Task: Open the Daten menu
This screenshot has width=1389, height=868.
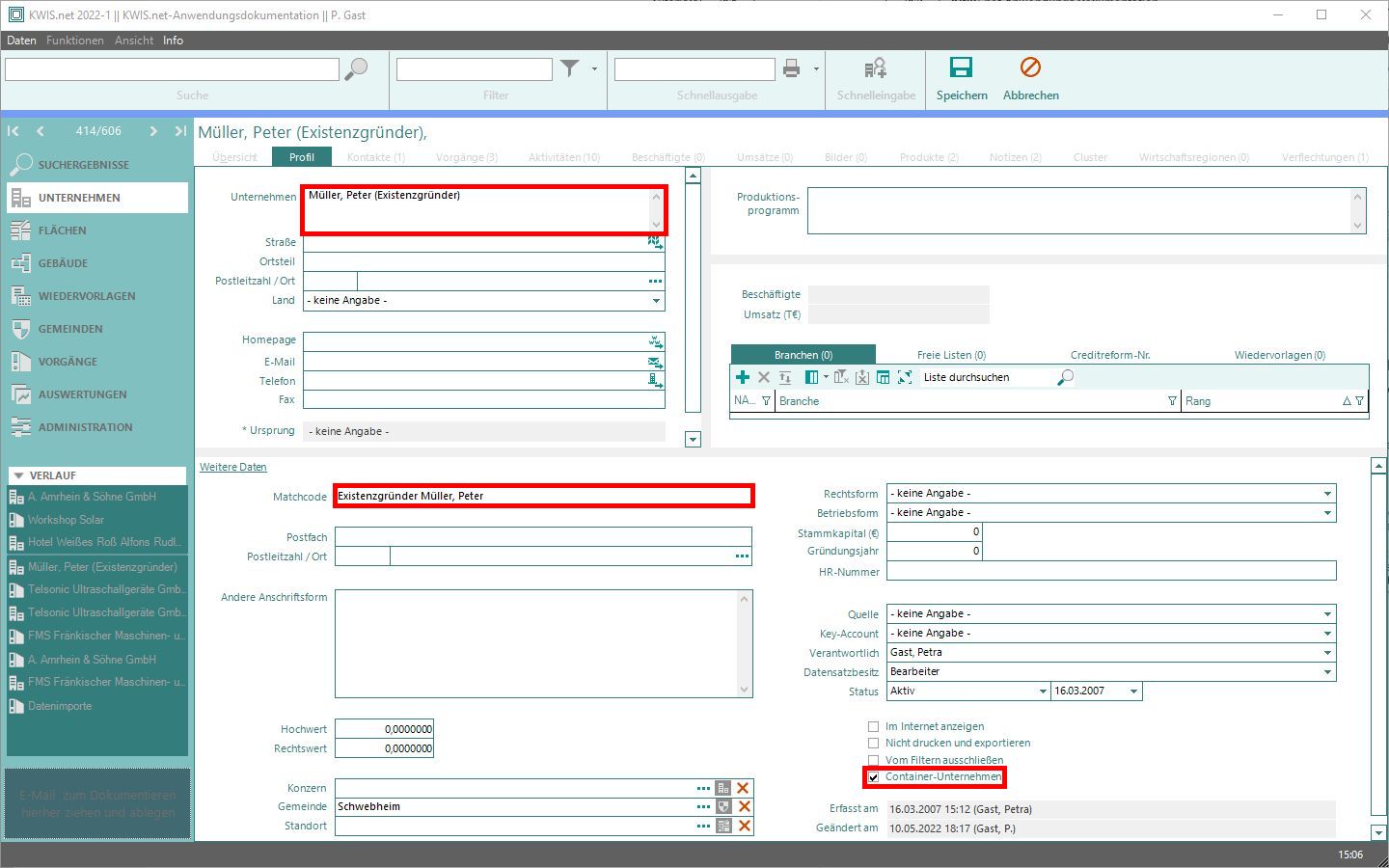Action: pos(21,41)
